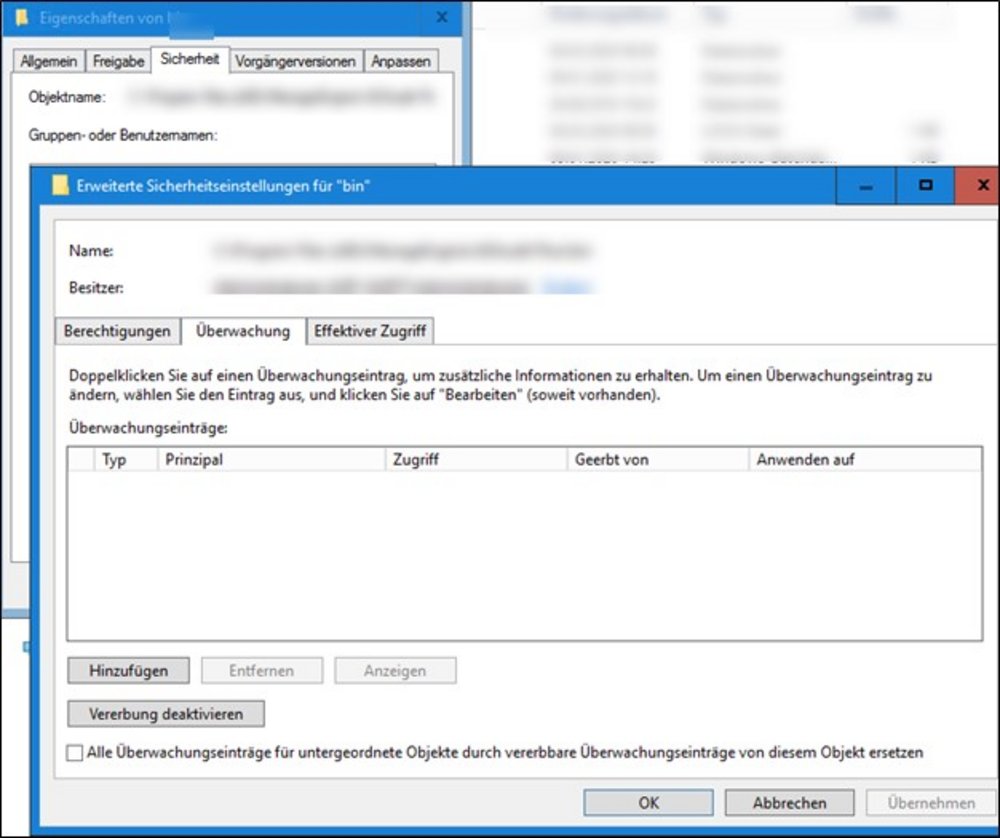Image resolution: width=1000 pixels, height=838 pixels.
Task: Switch to the Berechtigungen tab
Action: (118, 331)
